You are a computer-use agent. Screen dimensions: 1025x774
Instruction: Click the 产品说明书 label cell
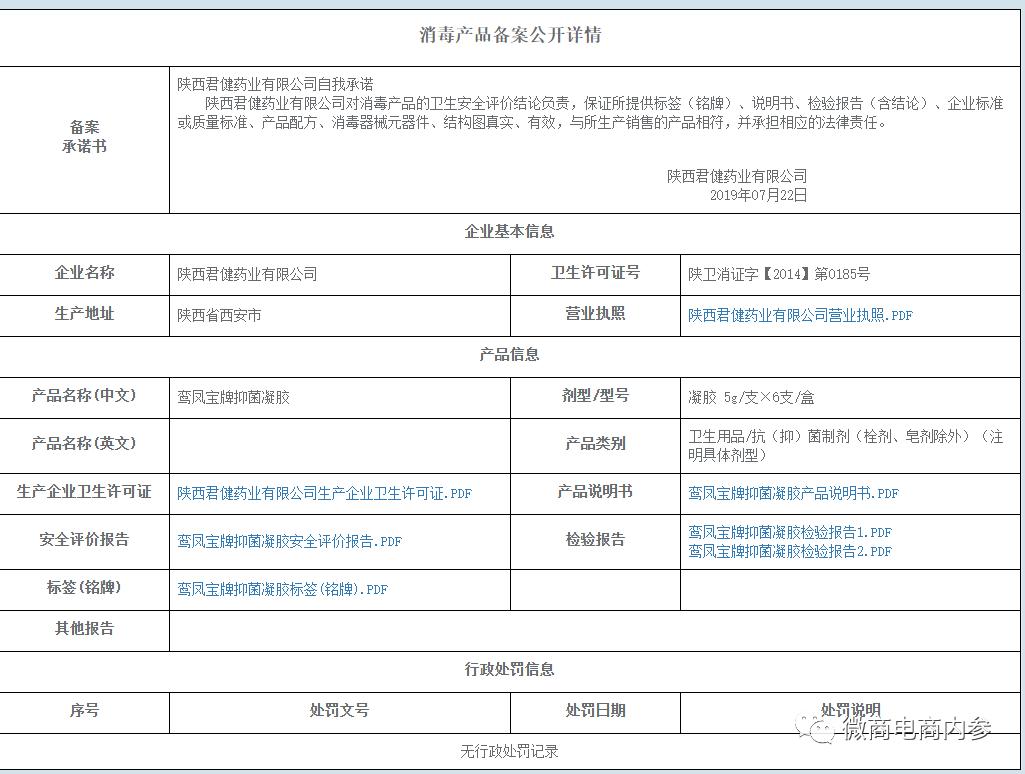tap(595, 492)
